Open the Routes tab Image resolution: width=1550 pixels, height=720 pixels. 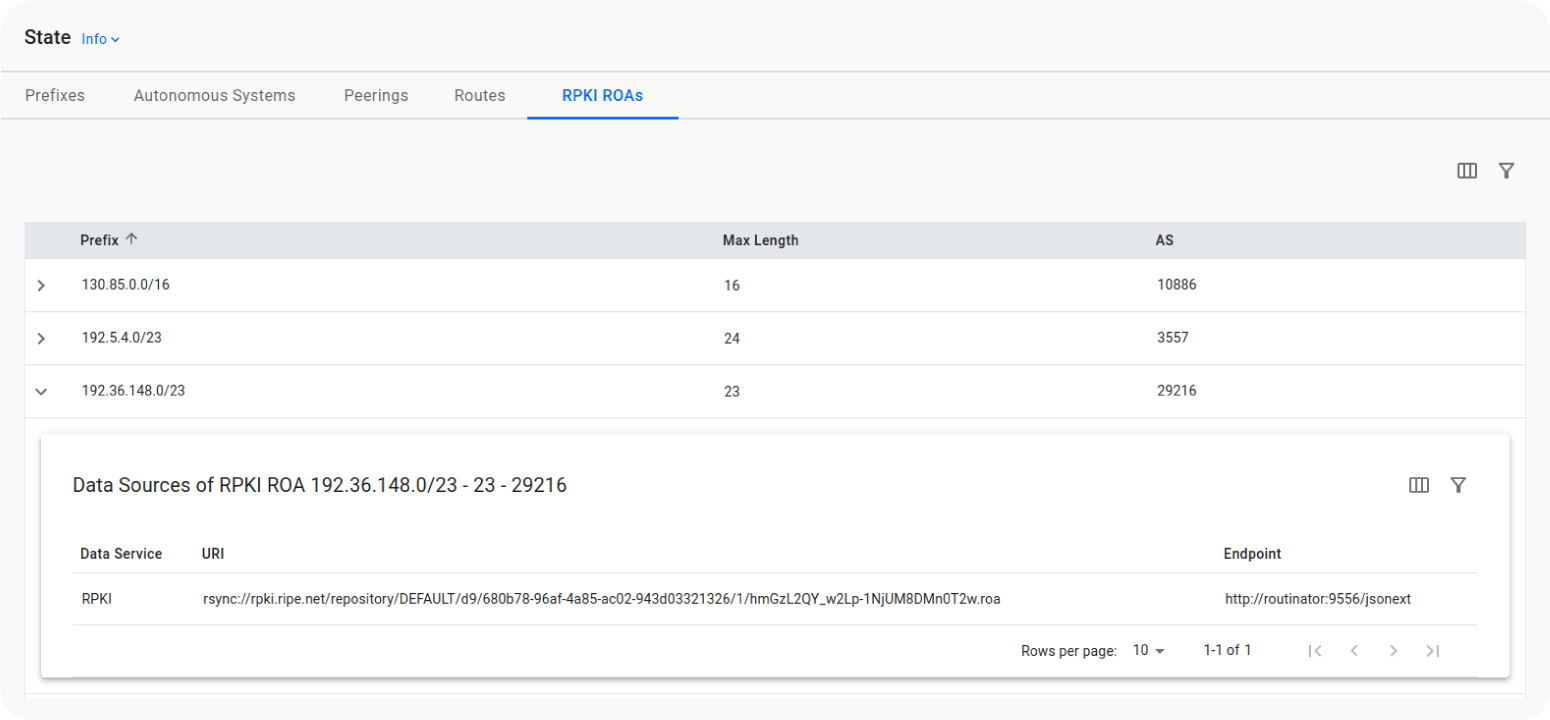click(x=480, y=96)
